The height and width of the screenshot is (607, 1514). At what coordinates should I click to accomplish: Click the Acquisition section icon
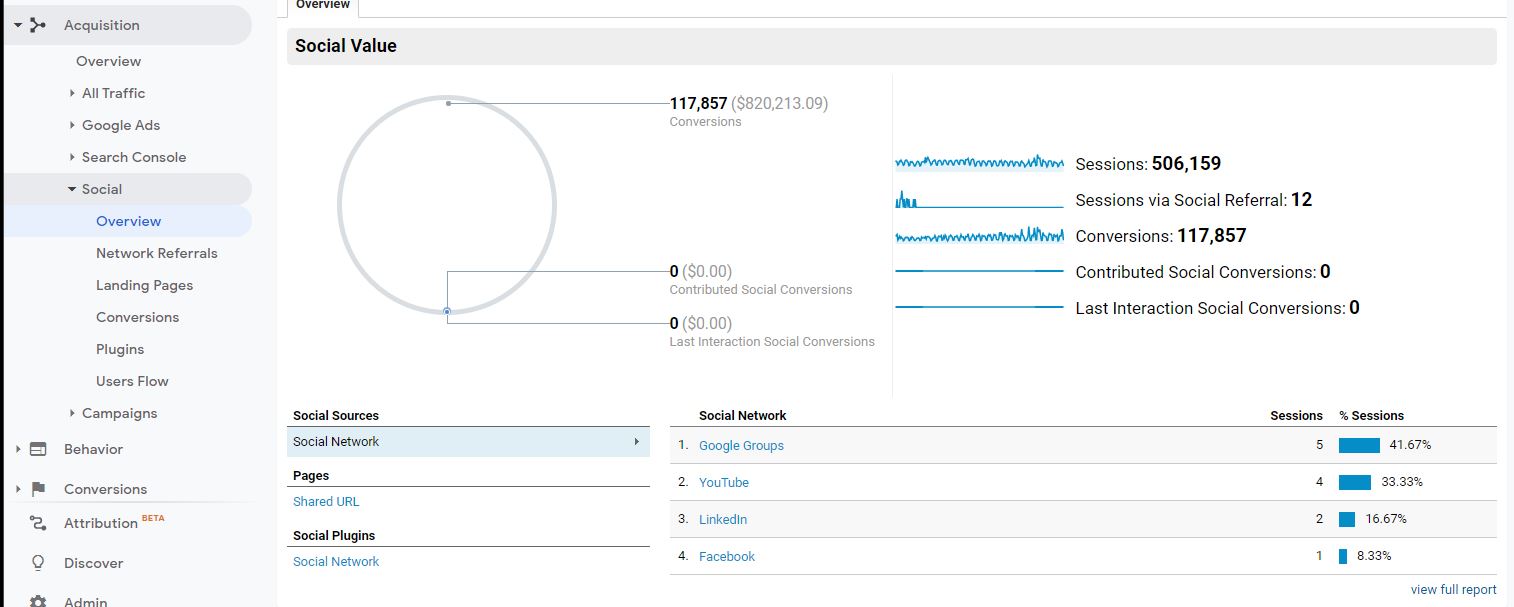(38, 25)
